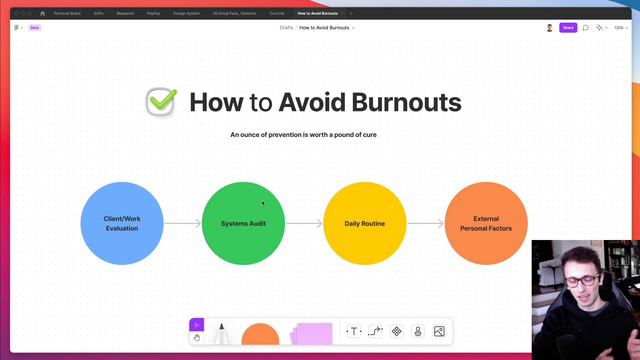Viewport: 640px width, 360px height.
Task: Switch to the 3D Emoji Pack, Gestures tab
Action: coord(235,13)
